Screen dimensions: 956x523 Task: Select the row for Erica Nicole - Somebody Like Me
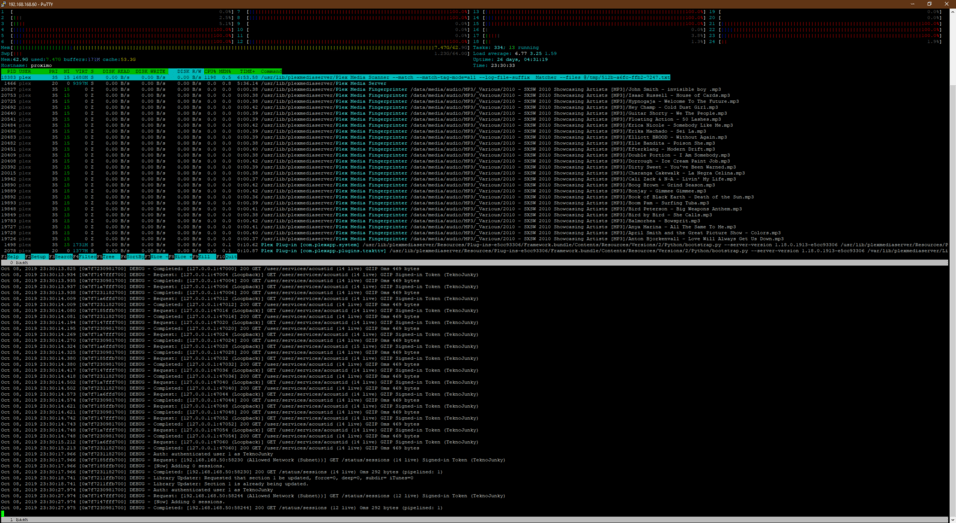(367, 126)
